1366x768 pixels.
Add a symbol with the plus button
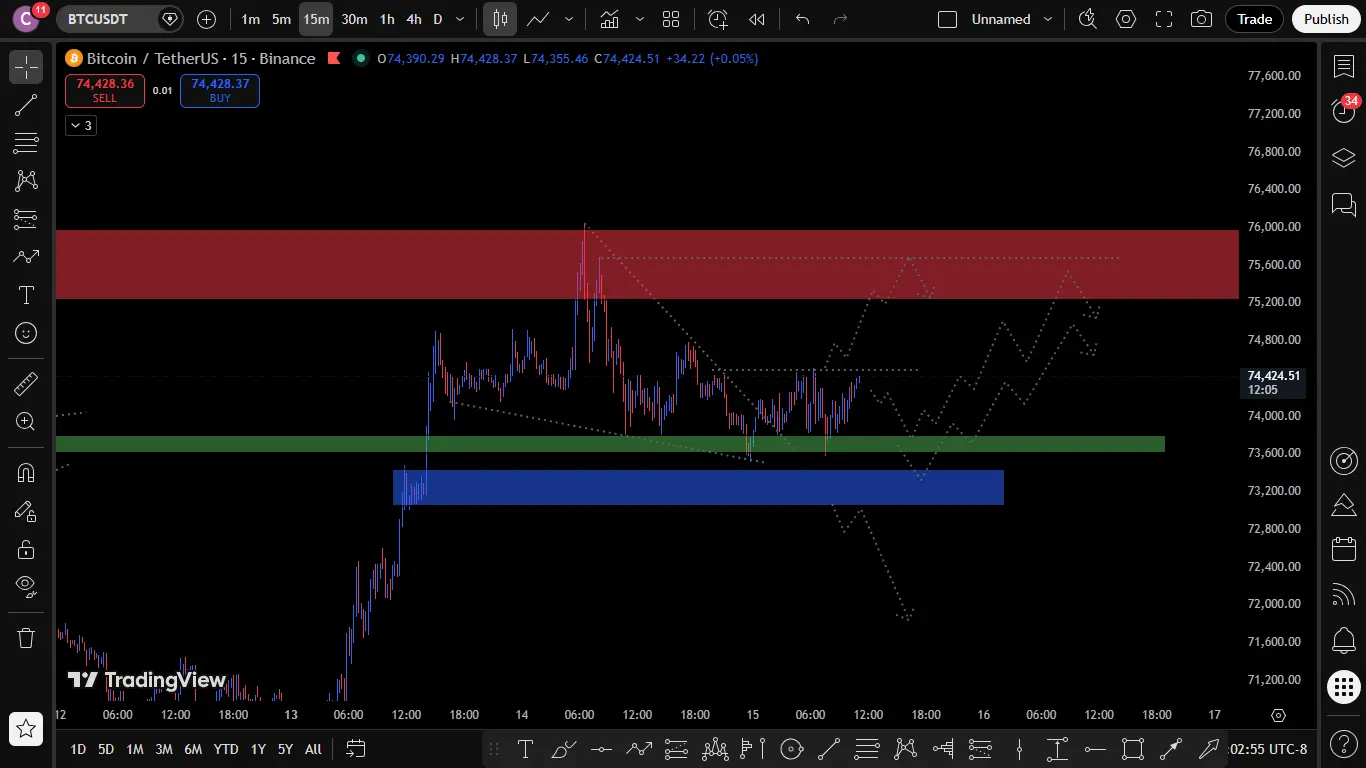tap(206, 19)
